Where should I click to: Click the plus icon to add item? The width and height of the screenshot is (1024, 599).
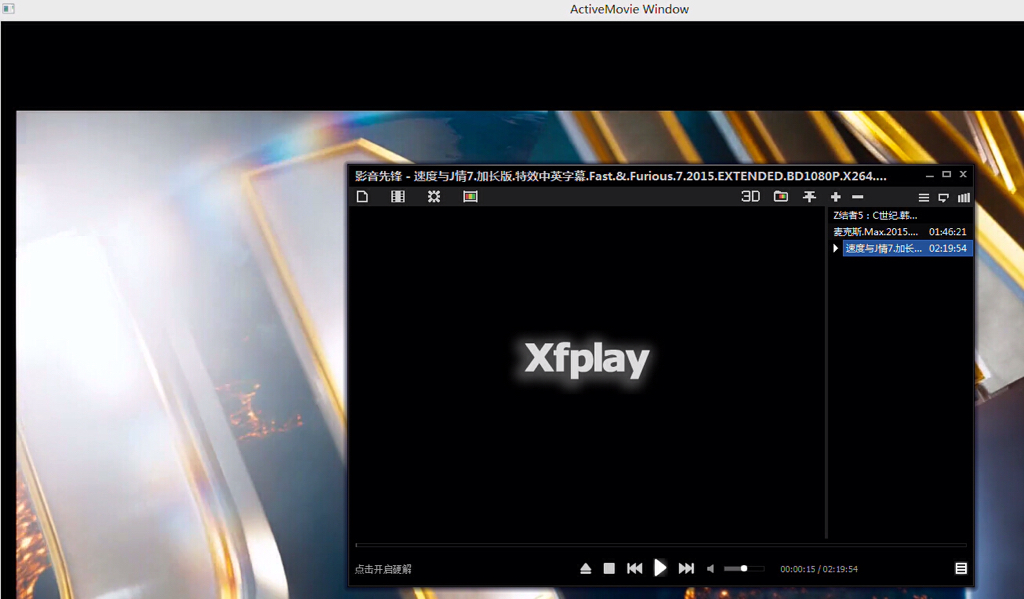(835, 197)
